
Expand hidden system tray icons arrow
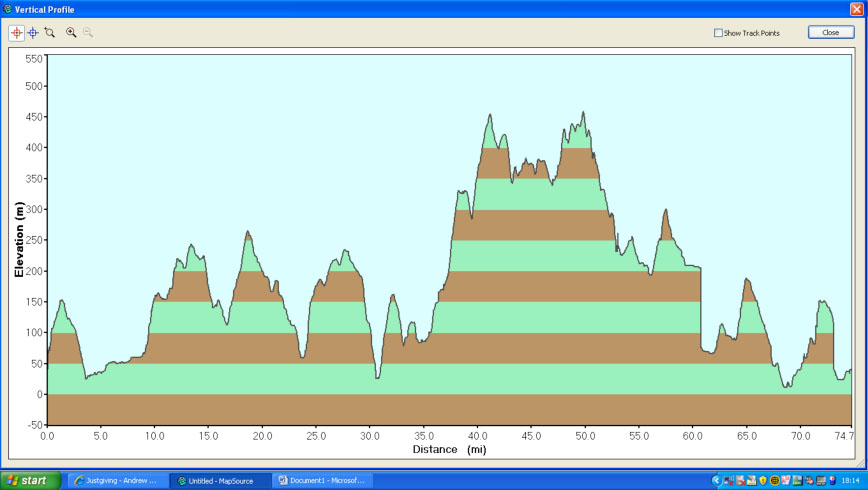tap(716, 481)
